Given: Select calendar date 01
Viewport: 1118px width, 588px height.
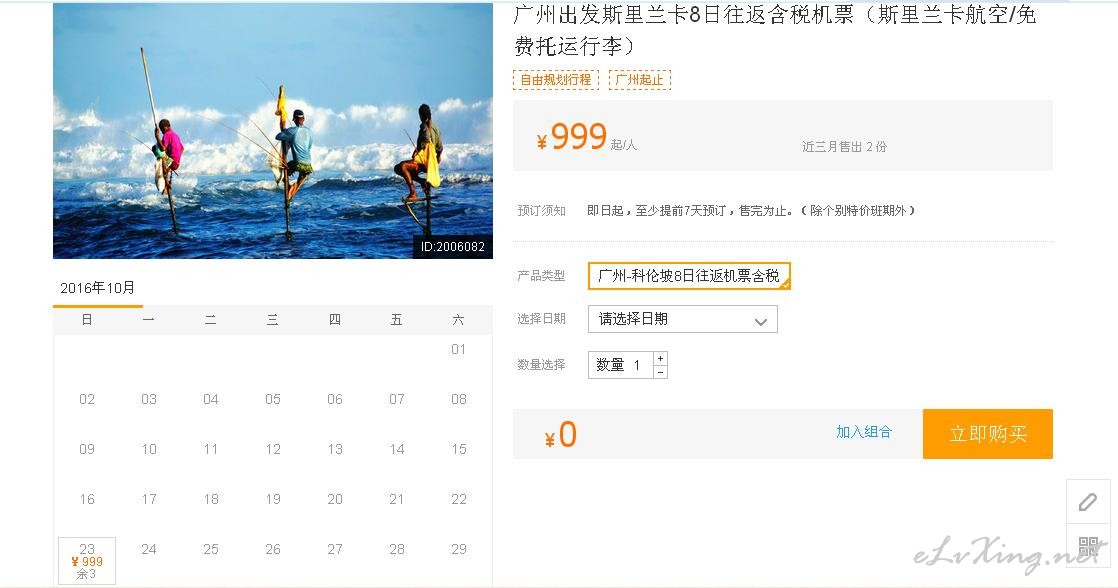Looking at the screenshot, I should 458,349.
